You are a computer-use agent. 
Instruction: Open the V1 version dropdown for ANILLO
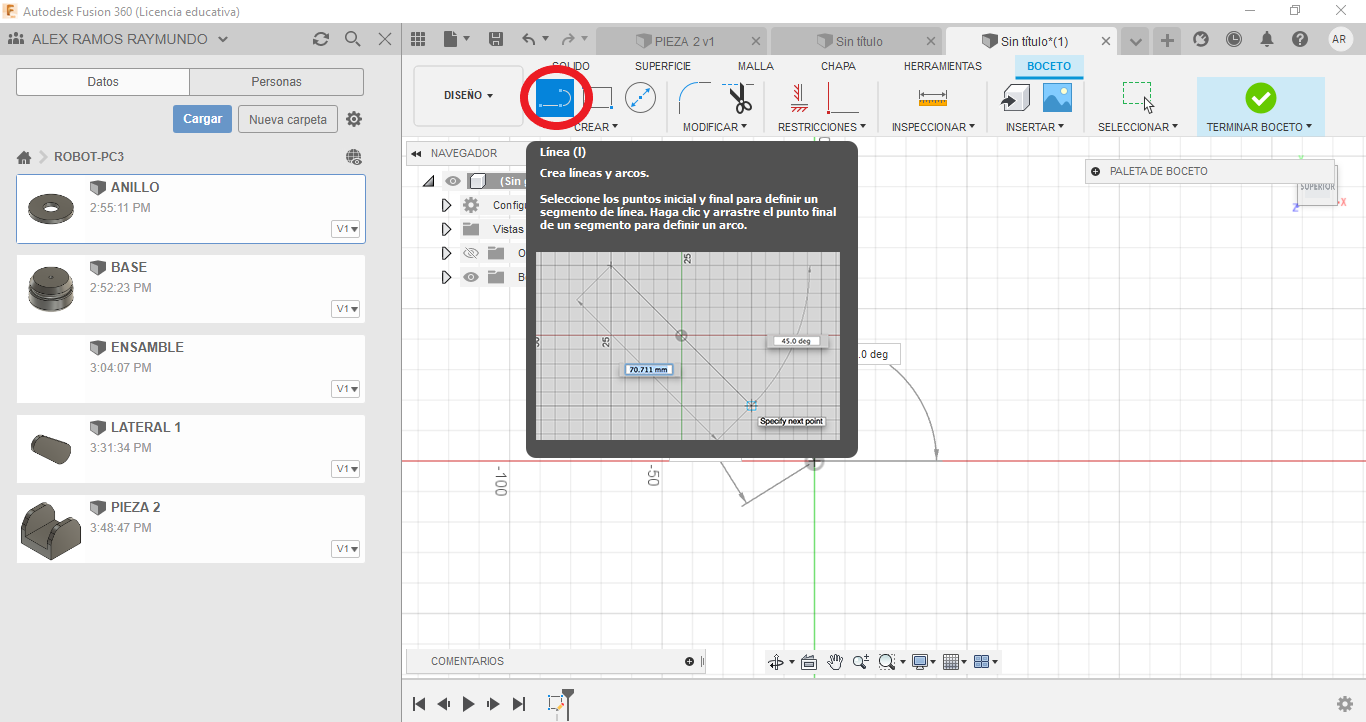click(x=347, y=229)
